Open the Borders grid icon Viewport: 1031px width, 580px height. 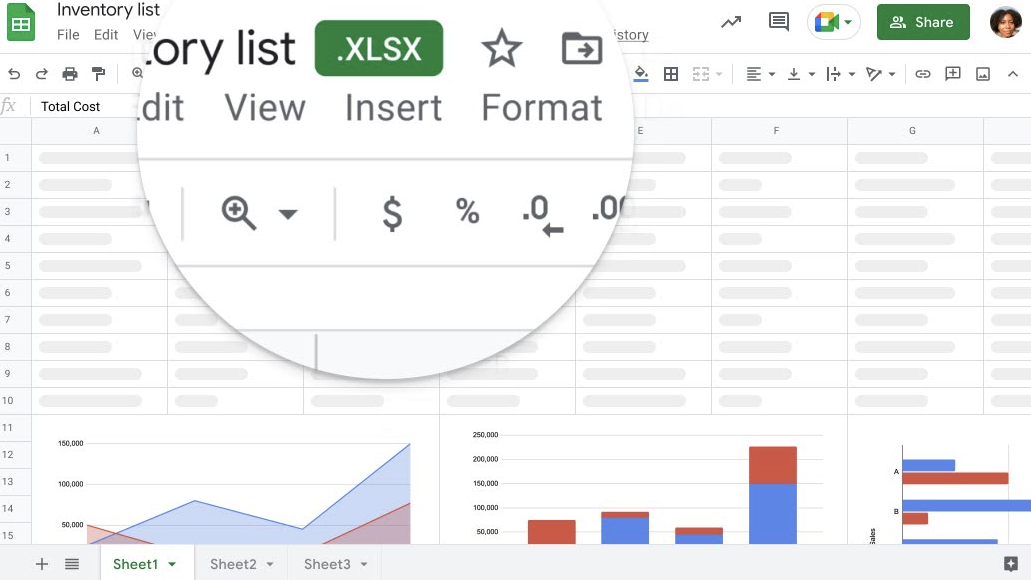671,74
